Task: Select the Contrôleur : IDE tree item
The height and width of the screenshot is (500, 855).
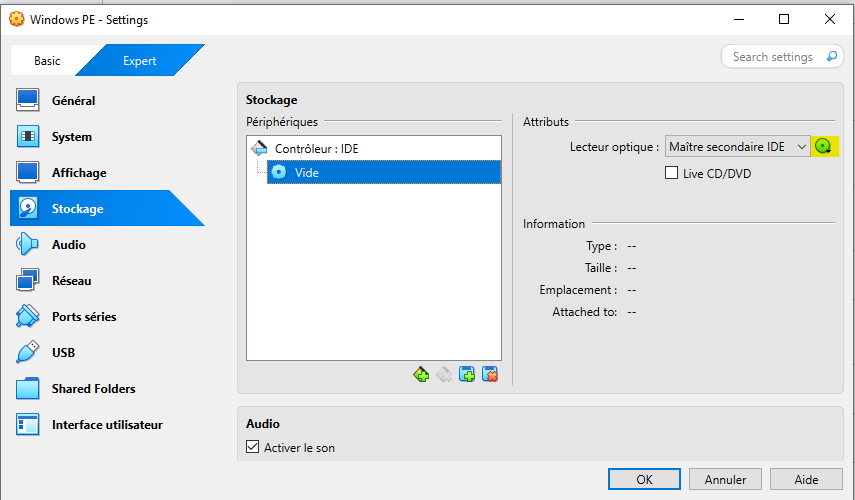Action: [316, 149]
